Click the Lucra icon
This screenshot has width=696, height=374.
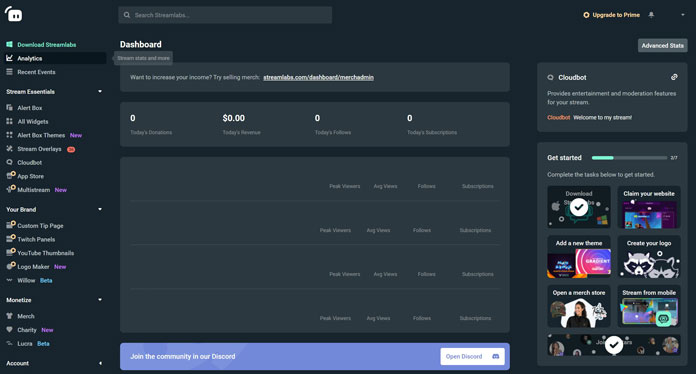click(x=9, y=343)
